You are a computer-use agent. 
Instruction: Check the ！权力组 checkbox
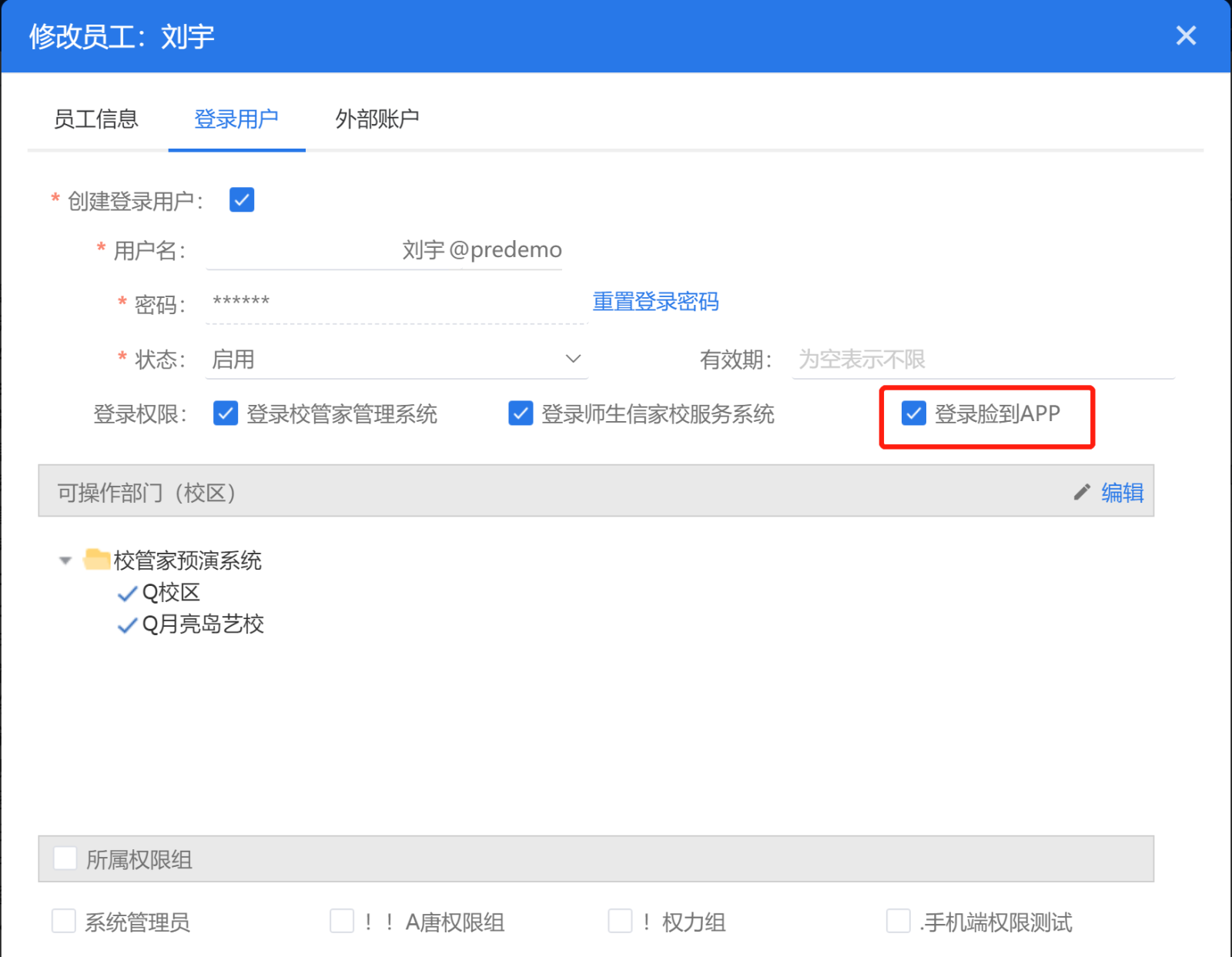(620, 921)
